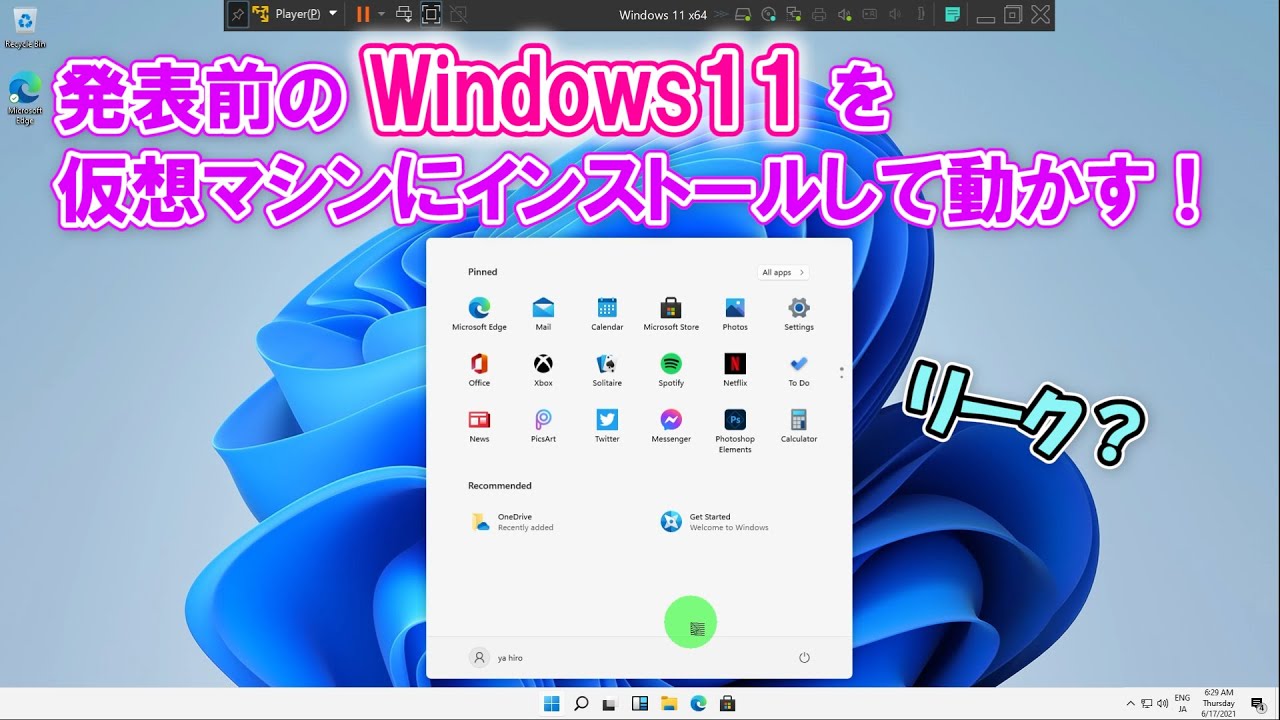This screenshot has height=720, width=1280.
Task: Send Ctrl+Alt+Del to the VM
Action: 405,14
